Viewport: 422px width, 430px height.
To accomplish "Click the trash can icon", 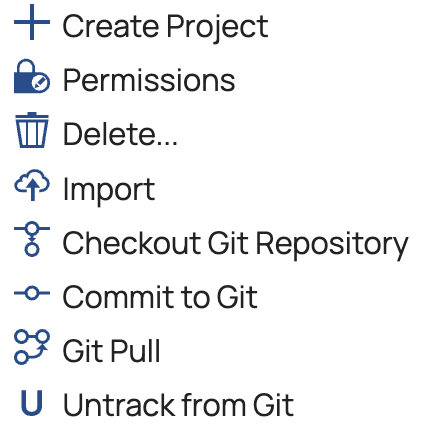I will pyautogui.click(x=32, y=130).
